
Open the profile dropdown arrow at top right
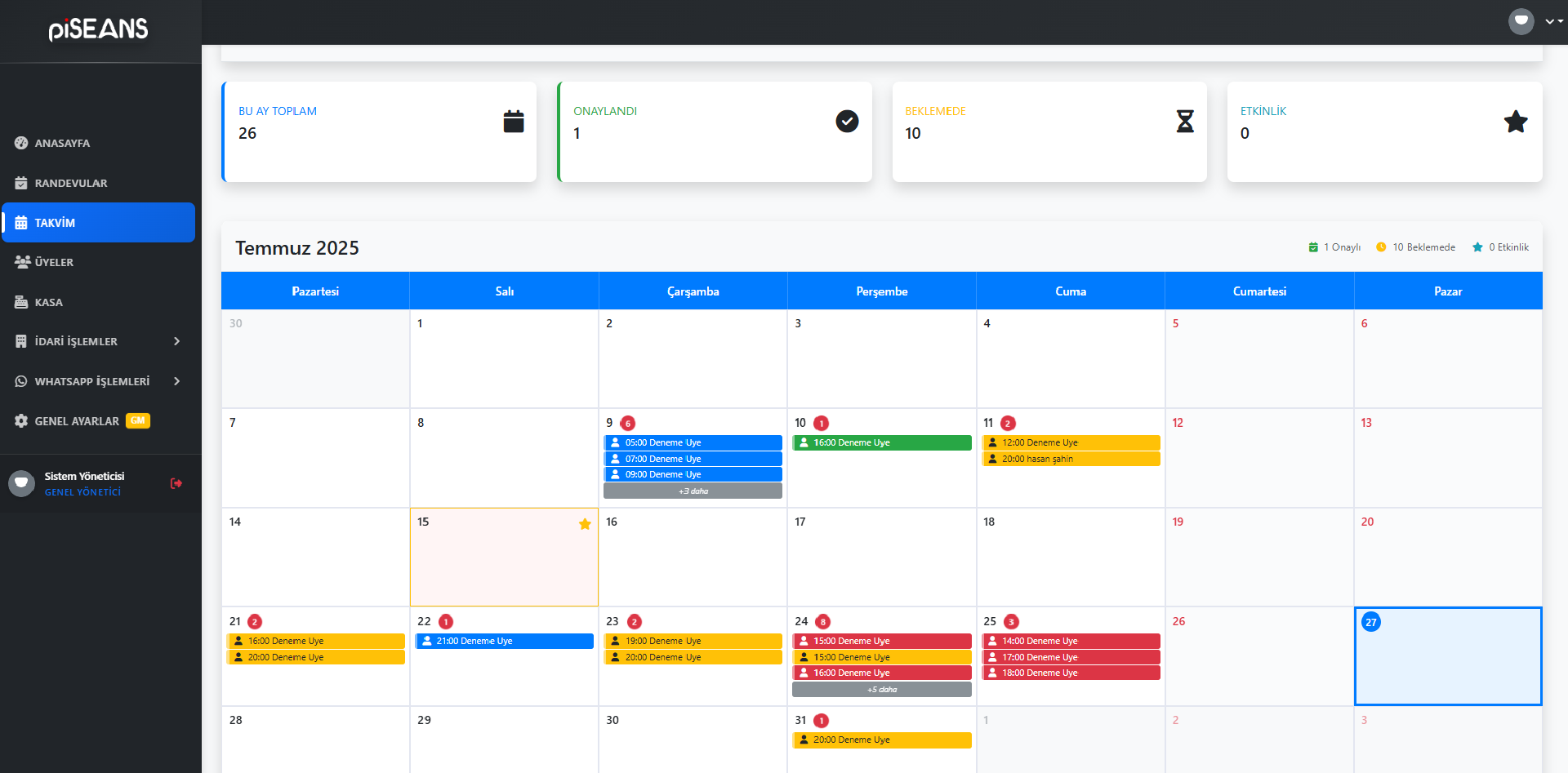coord(1549,22)
